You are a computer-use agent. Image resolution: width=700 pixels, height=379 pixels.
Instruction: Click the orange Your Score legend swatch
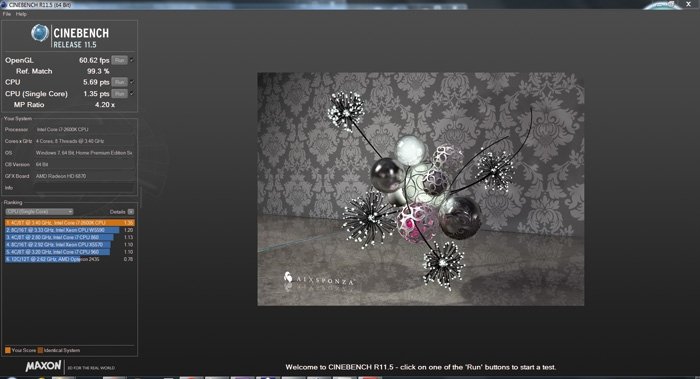(8, 350)
